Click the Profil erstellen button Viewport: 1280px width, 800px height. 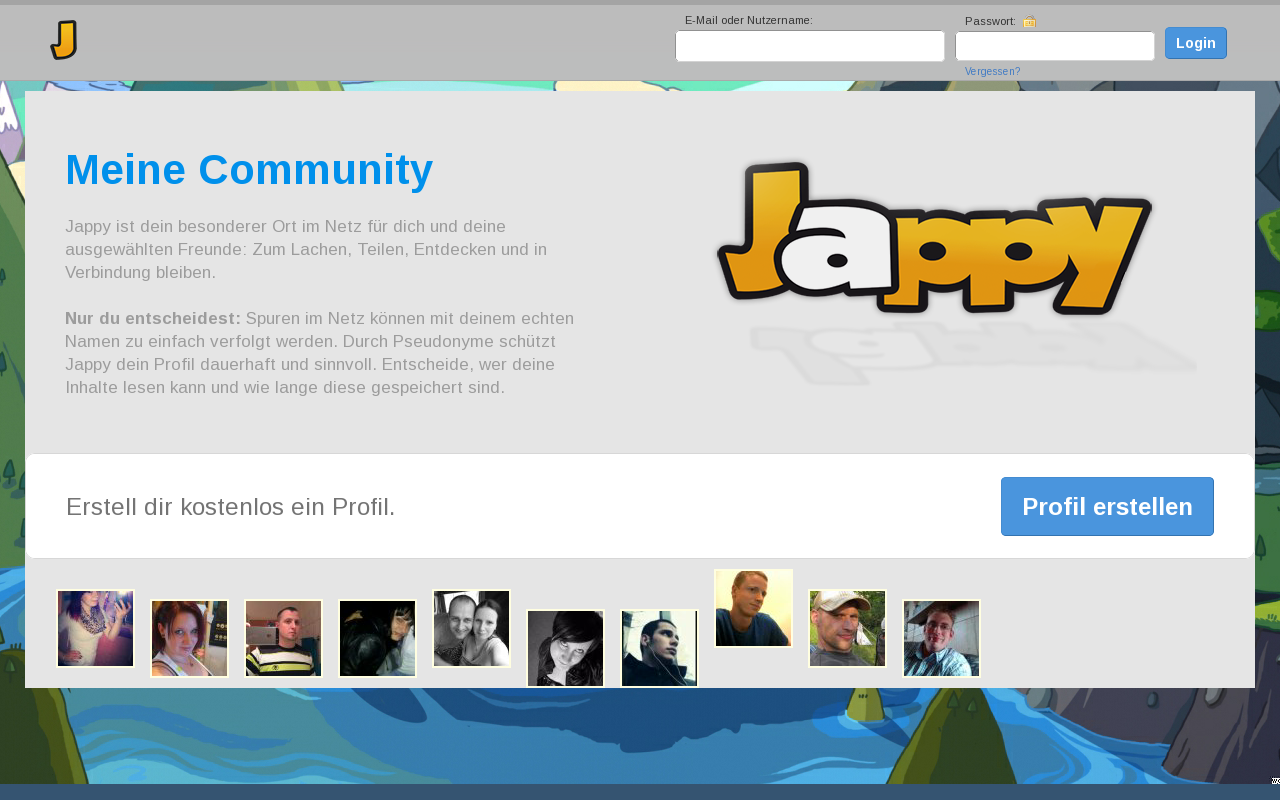pyautogui.click(x=1107, y=506)
